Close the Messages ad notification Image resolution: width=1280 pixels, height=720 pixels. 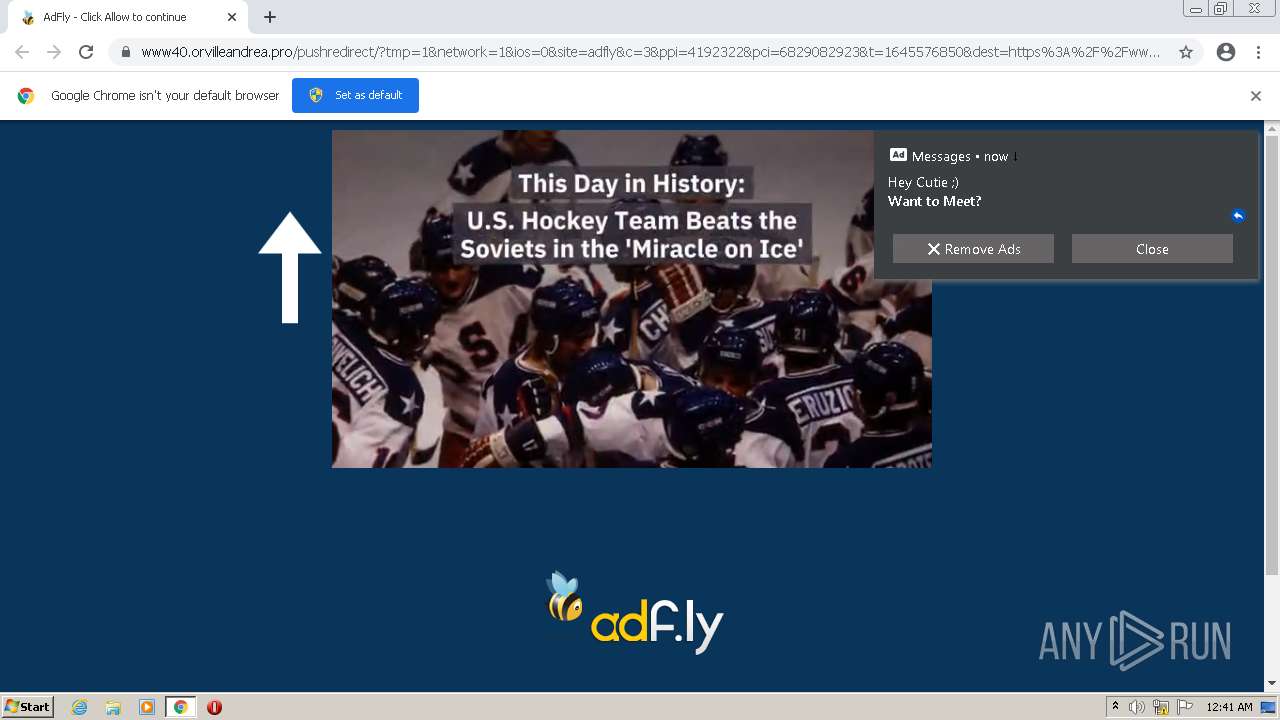click(1152, 249)
